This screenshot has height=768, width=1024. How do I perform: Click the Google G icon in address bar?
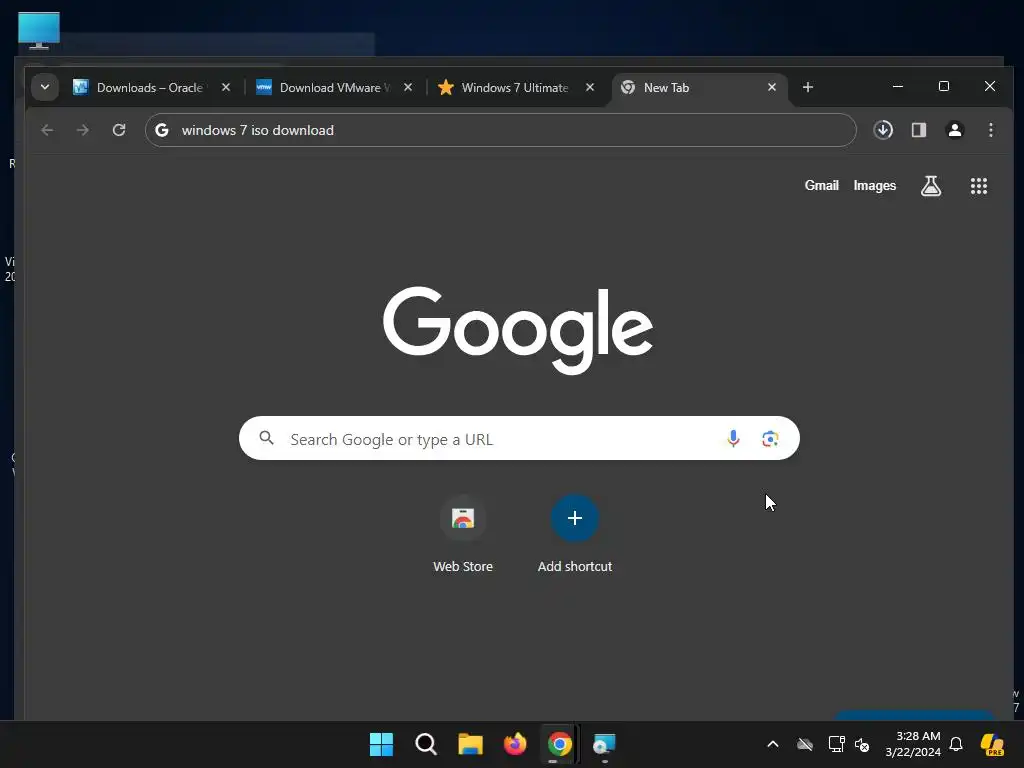(x=162, y=130)
